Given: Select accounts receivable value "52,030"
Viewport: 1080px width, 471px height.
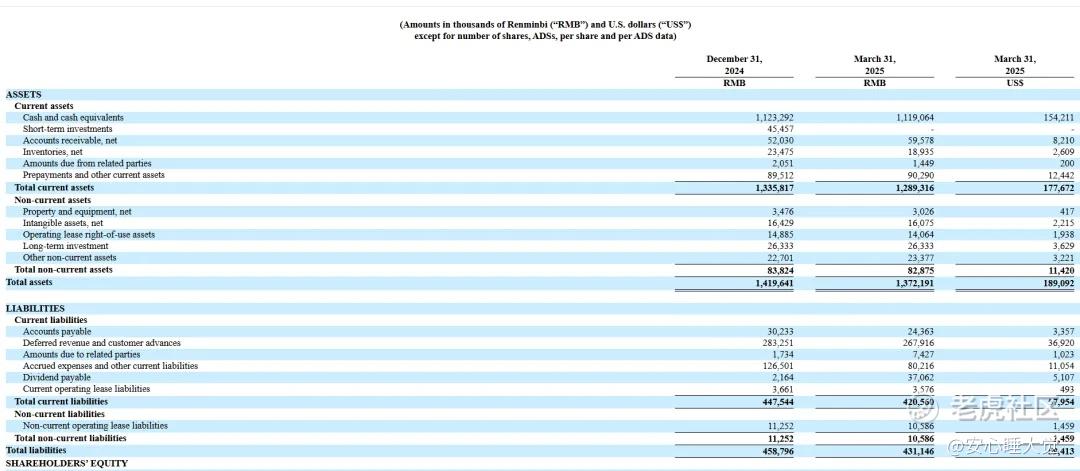Looking at the screenshot, I should (780, 140).
